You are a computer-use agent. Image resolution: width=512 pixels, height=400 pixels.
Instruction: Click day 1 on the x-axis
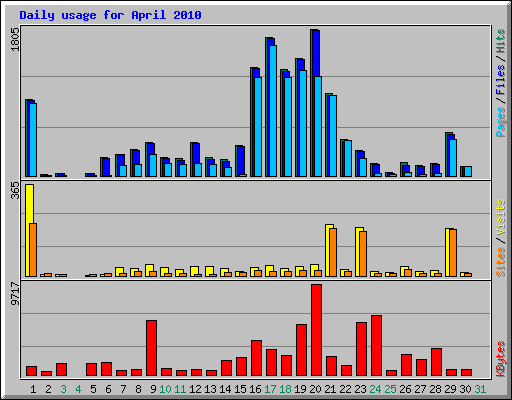[x=33, y=389]
